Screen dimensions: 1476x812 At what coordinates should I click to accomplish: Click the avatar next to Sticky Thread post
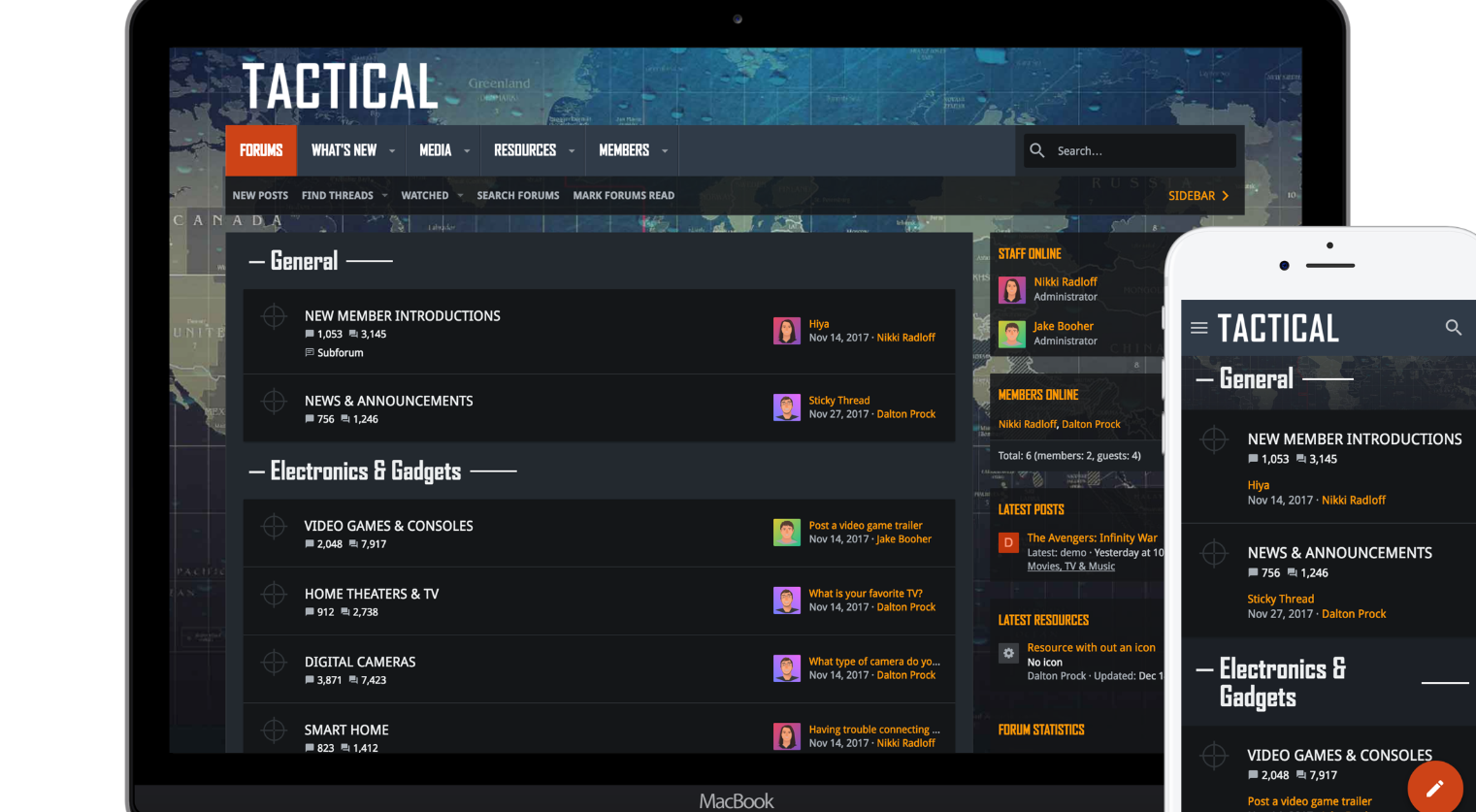[787, 407]
